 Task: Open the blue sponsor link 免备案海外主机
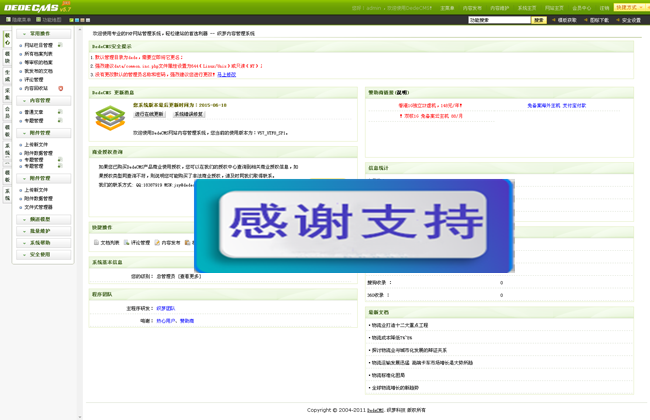click(543, 106)
